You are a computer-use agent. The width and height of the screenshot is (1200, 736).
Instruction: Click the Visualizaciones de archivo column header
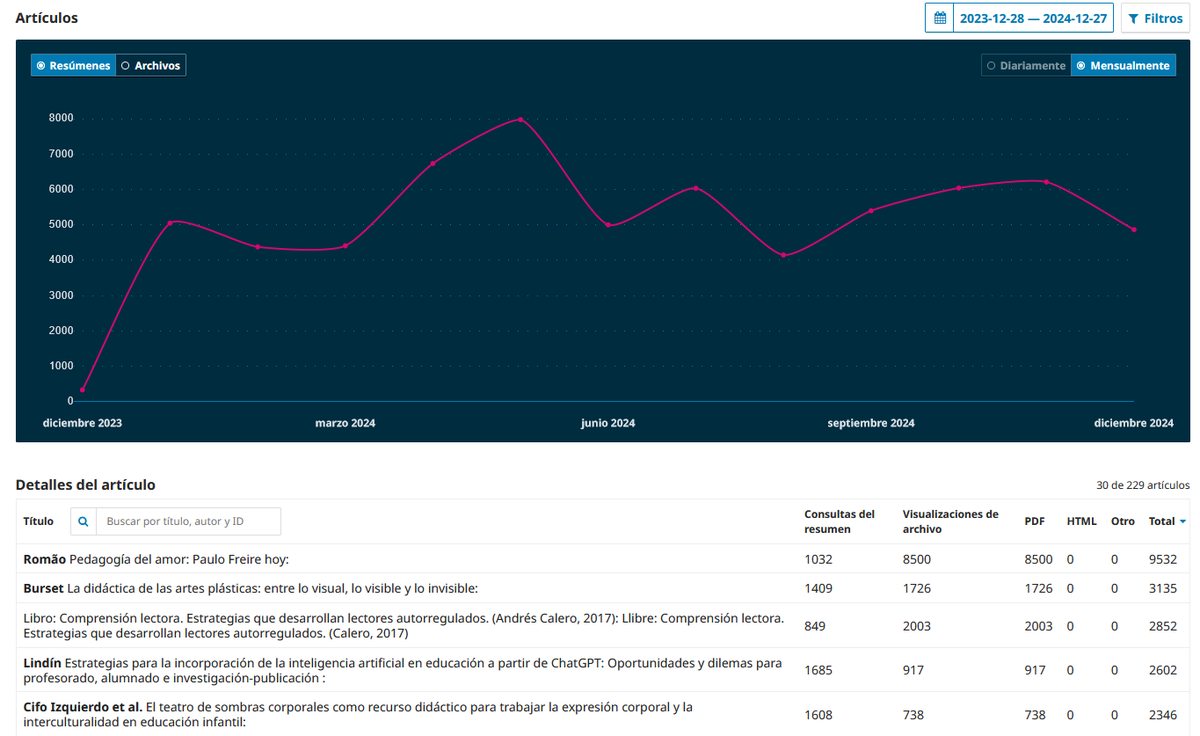(950, 521)
